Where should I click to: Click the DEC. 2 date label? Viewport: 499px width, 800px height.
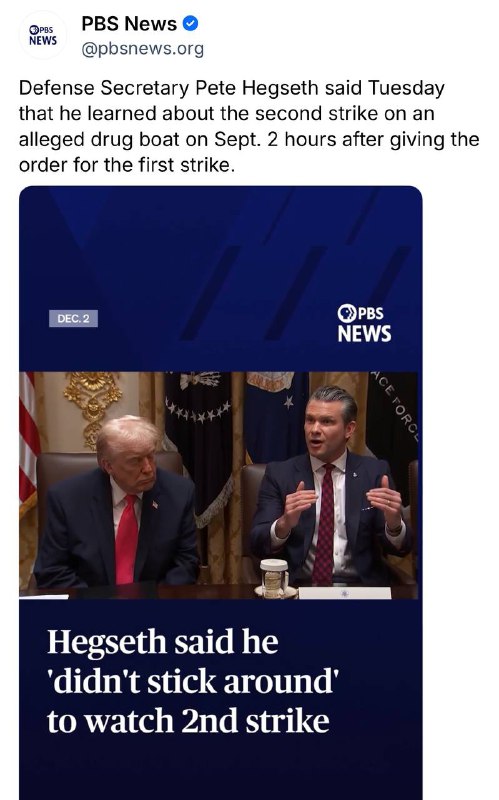pos(73,318)
